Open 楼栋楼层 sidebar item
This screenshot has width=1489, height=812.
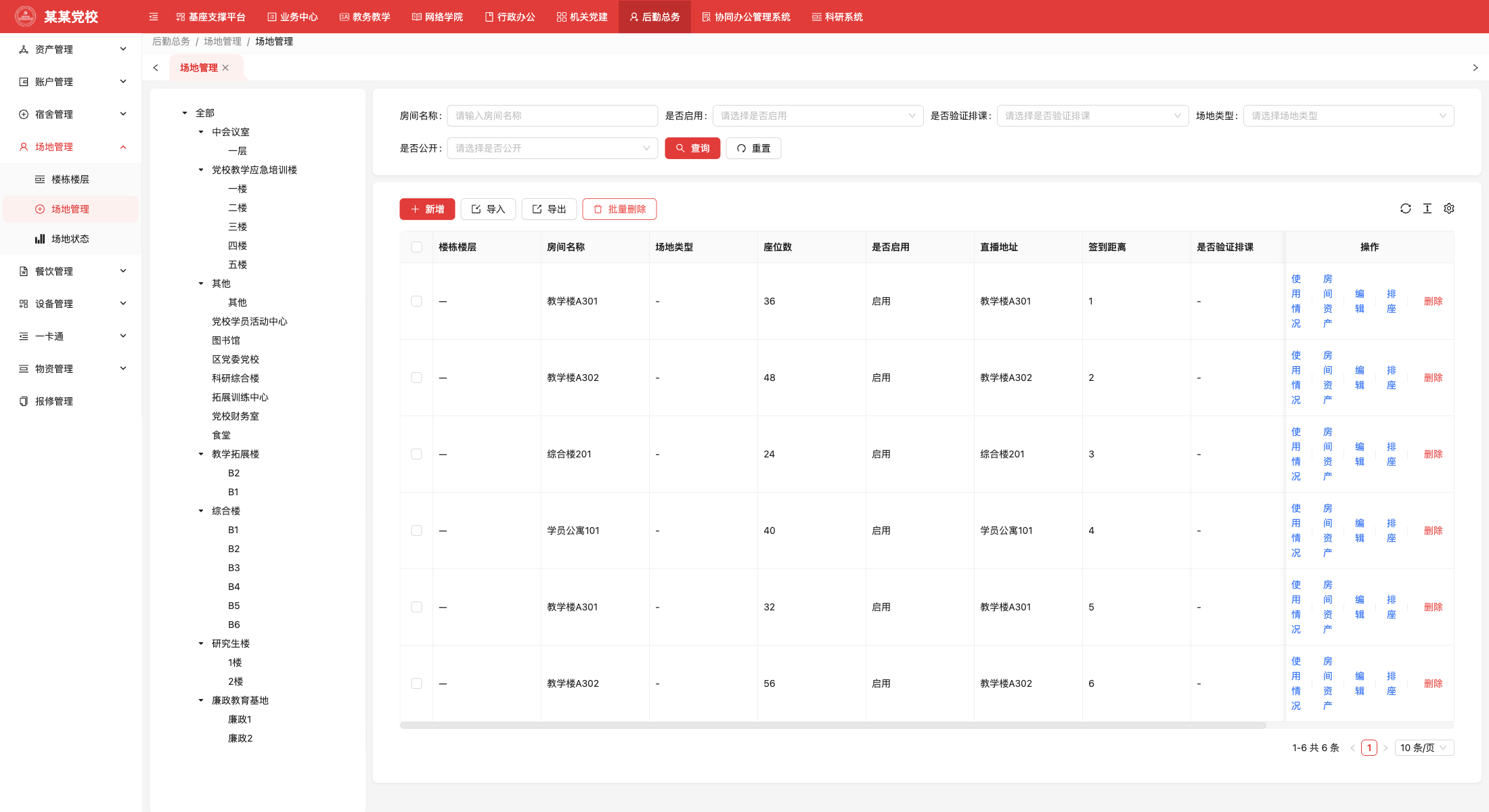click(70, 179)
